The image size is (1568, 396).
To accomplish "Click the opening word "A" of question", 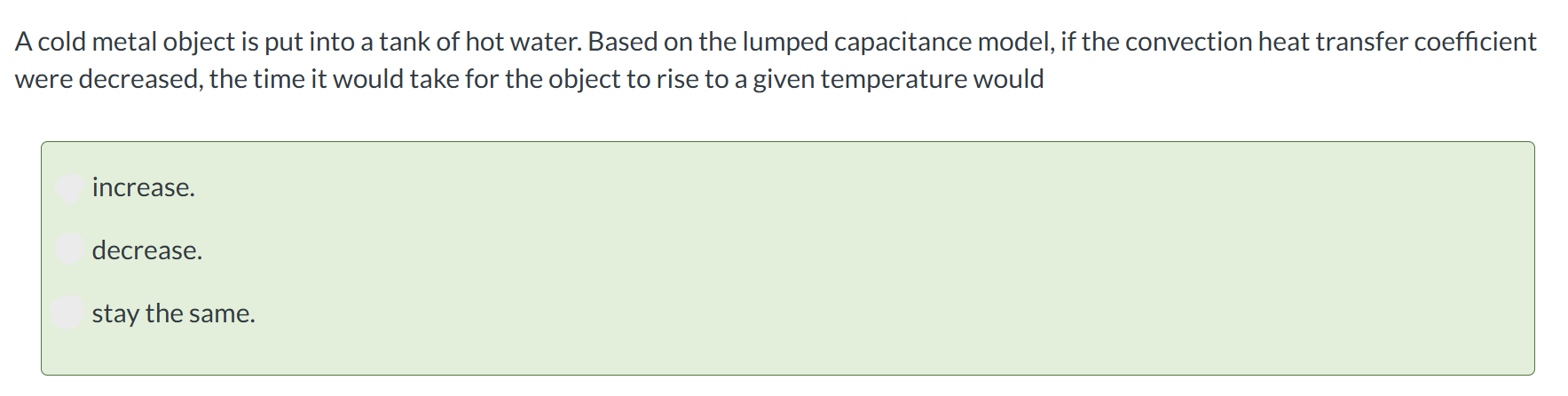I will pos(24,42).
